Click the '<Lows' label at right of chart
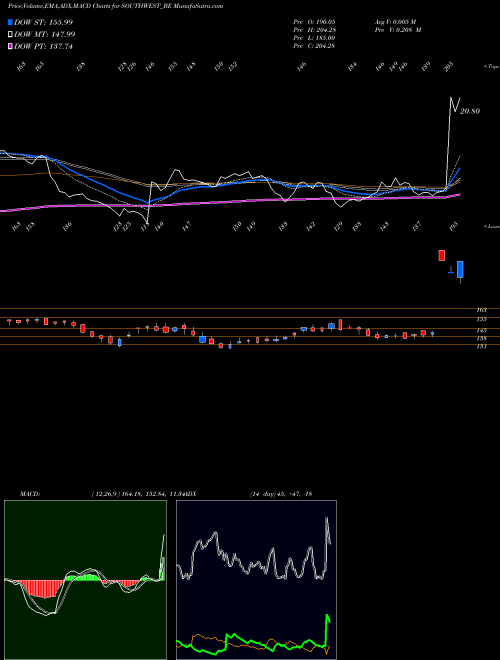The image size is (500, 660). pyautogui.click(x=492, y=226)
